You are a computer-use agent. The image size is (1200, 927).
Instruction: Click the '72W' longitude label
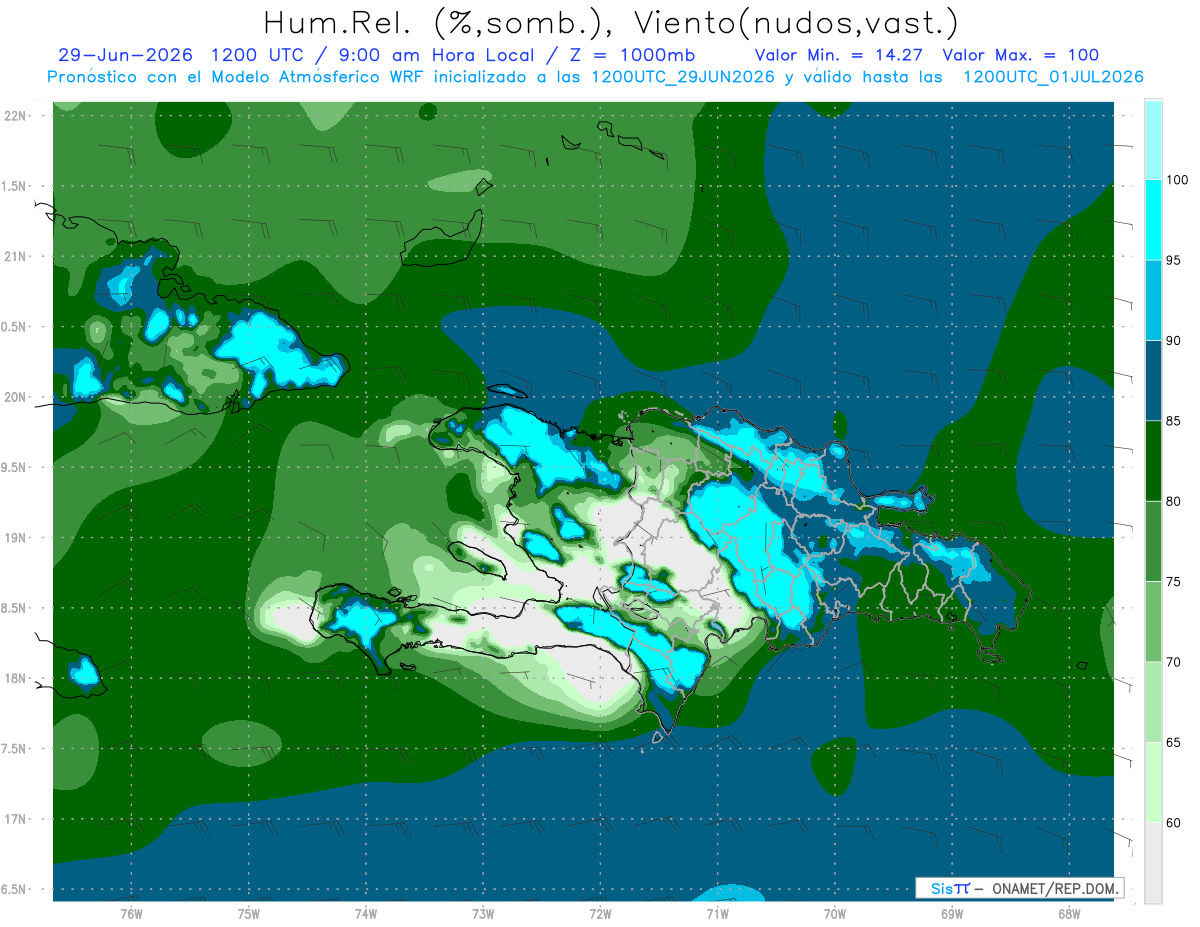pos(600,913)
